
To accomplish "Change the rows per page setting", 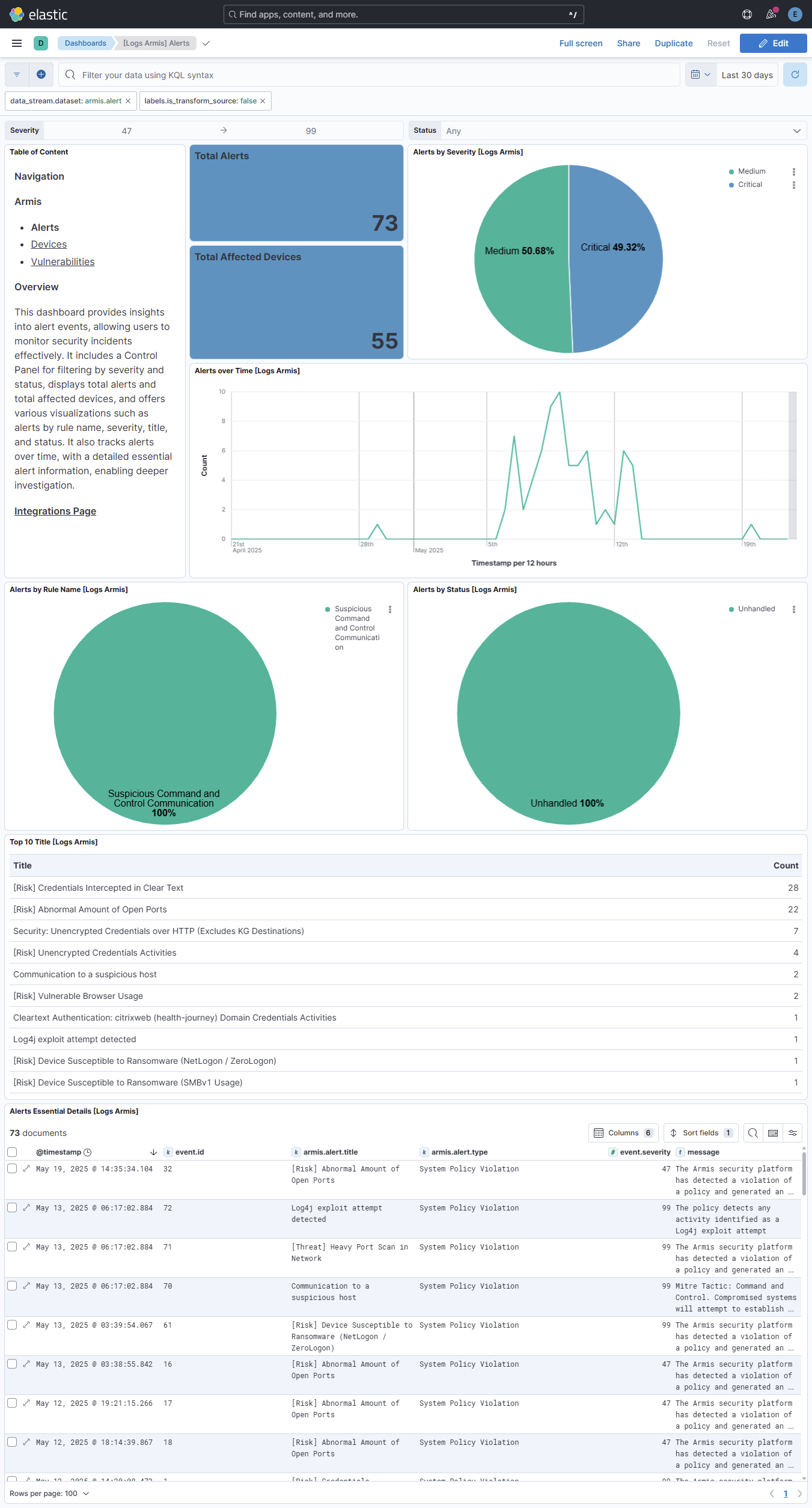I will tap(49, 1494).
